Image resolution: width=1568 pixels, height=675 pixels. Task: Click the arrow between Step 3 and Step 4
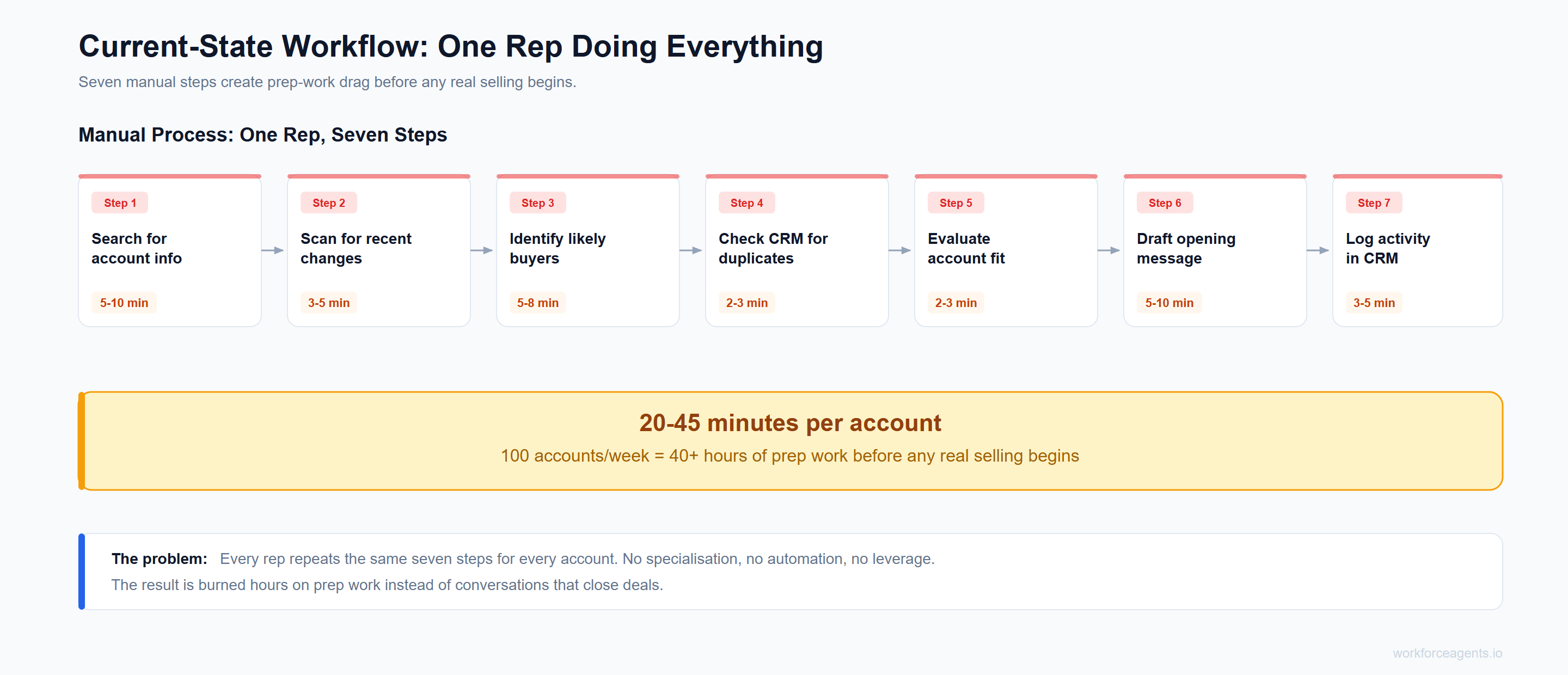point(691,250)
